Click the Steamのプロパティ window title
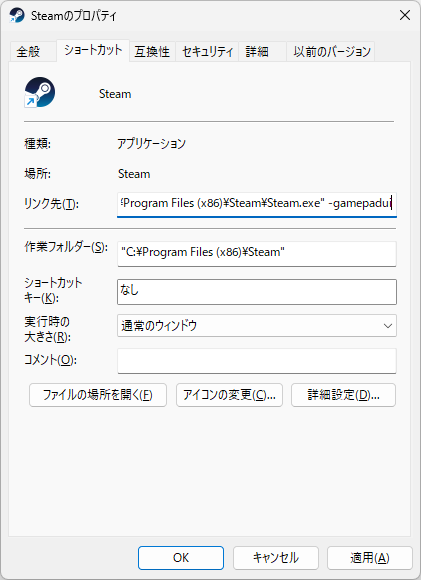This screenshot has width=421, height=580. [x=74, y=16]
